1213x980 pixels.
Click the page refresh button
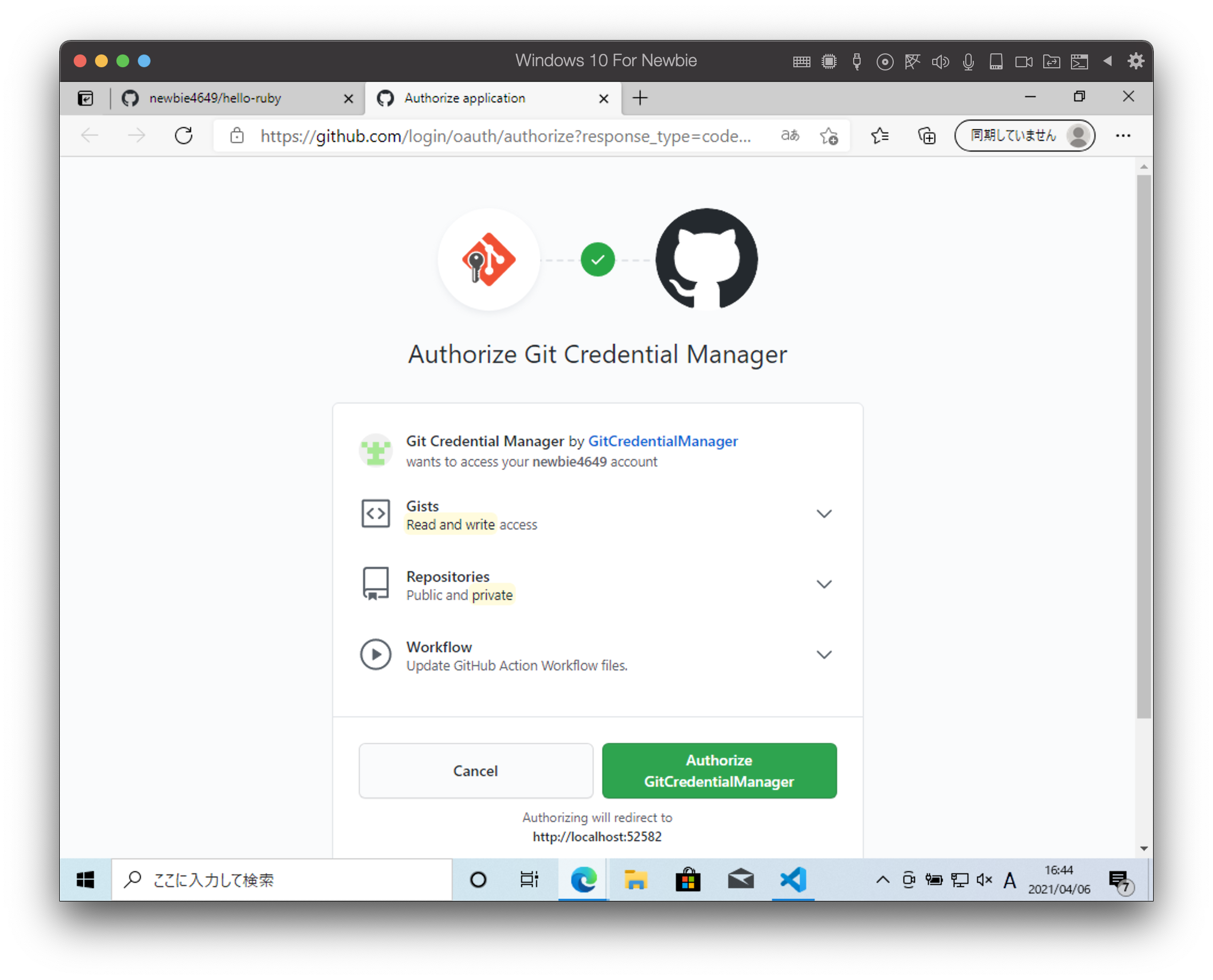[184, 135]
